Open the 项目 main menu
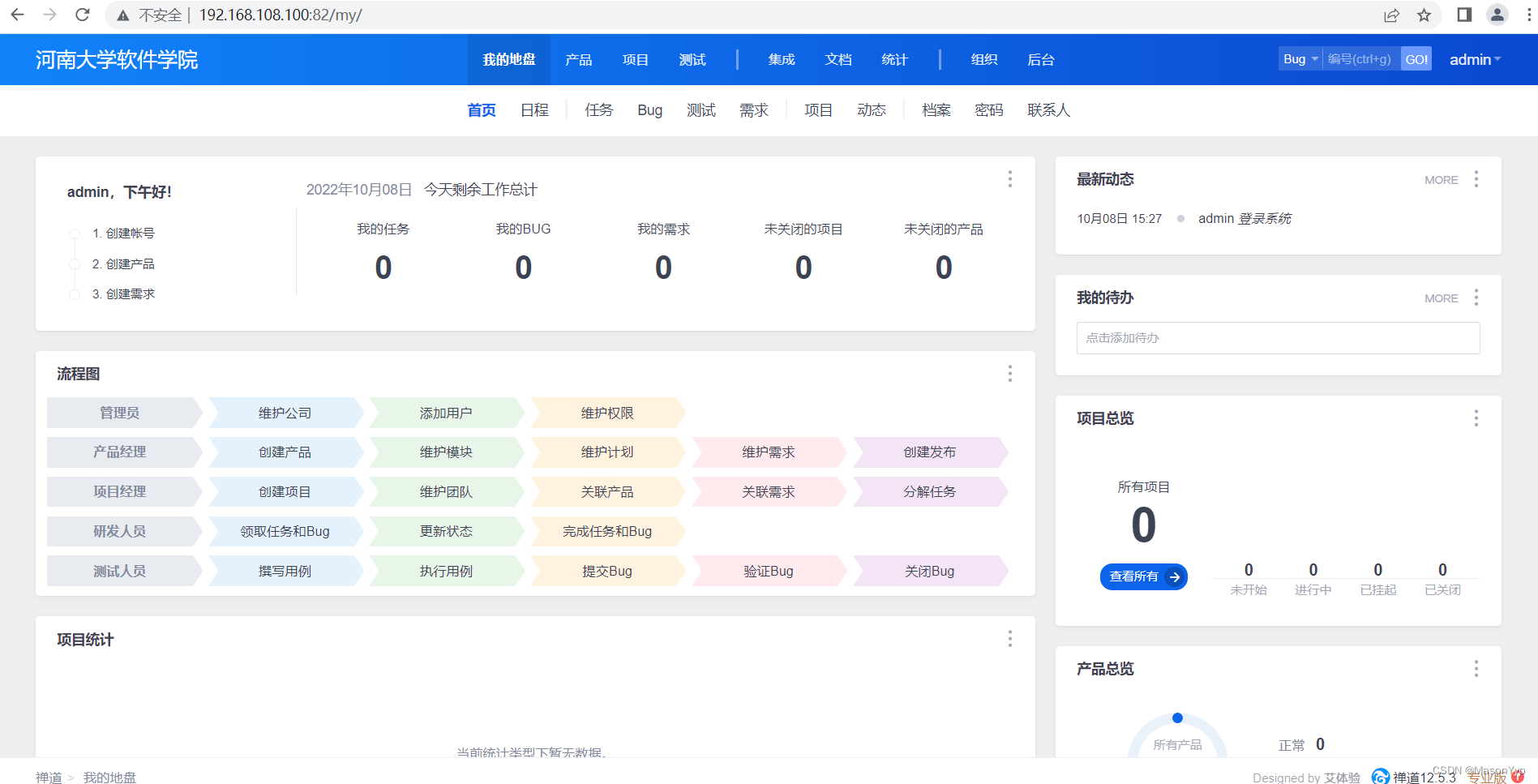This screenshot has width=1538, height=784. pyautogui.click(x=636, y=59)
